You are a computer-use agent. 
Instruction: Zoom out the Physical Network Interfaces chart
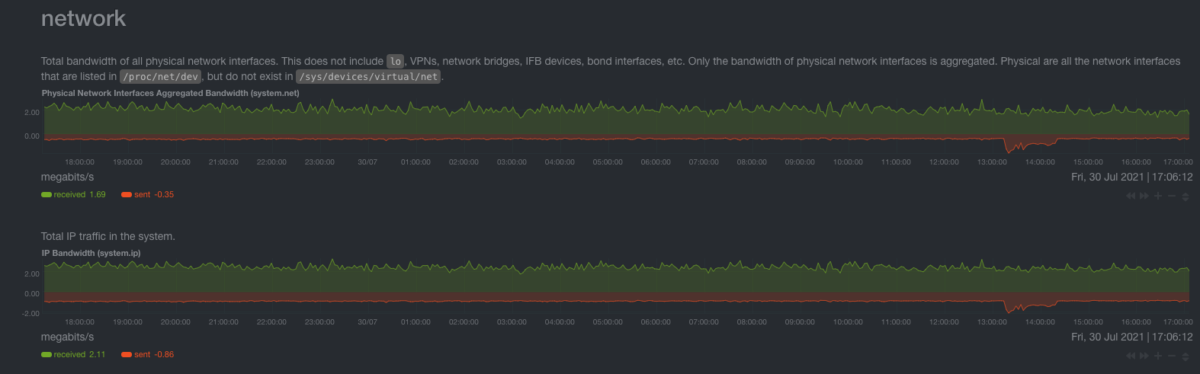pos(1172,196)
